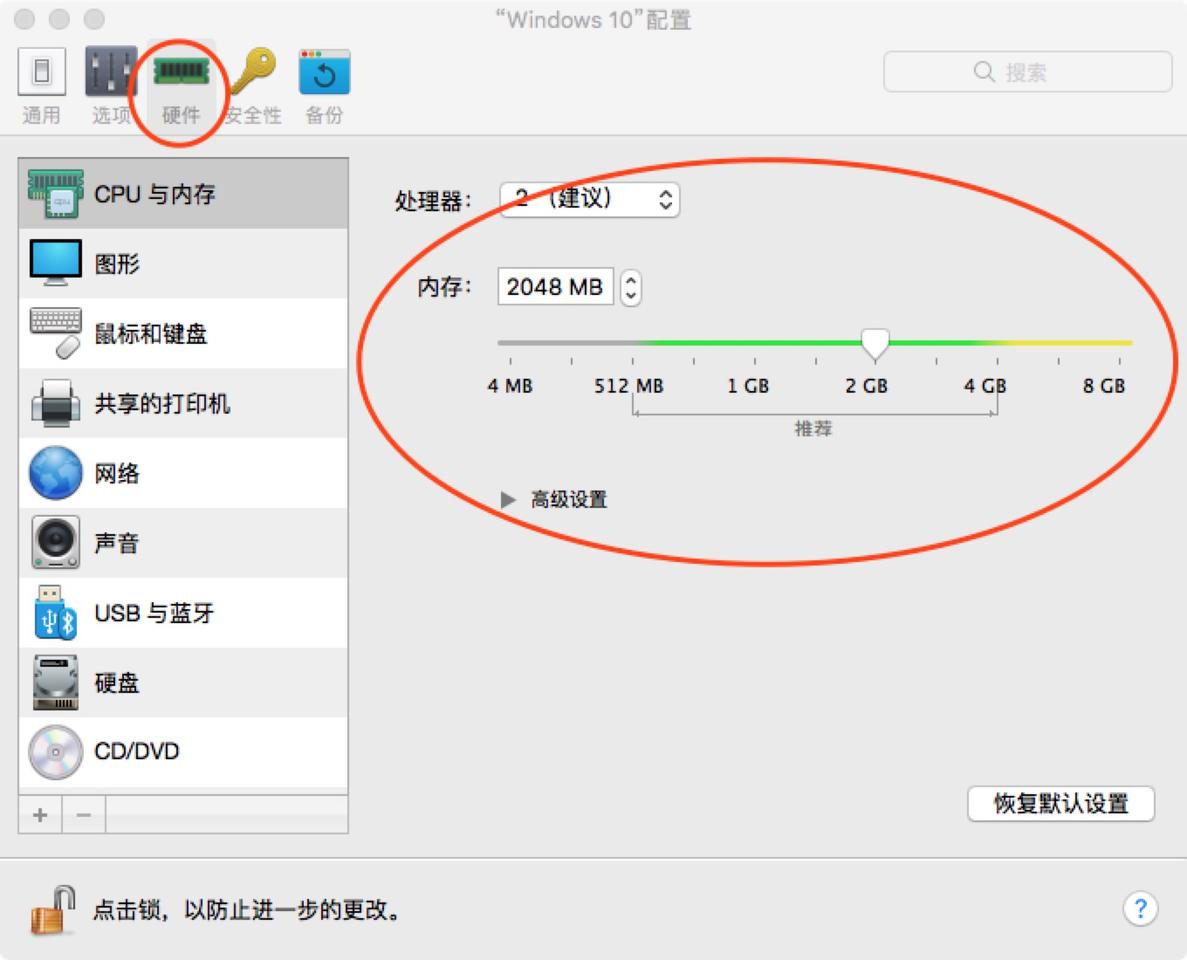Click the window title "Windows 10"配置
The width and height of the screenshot is (1187, 960).
pos(593,20)
